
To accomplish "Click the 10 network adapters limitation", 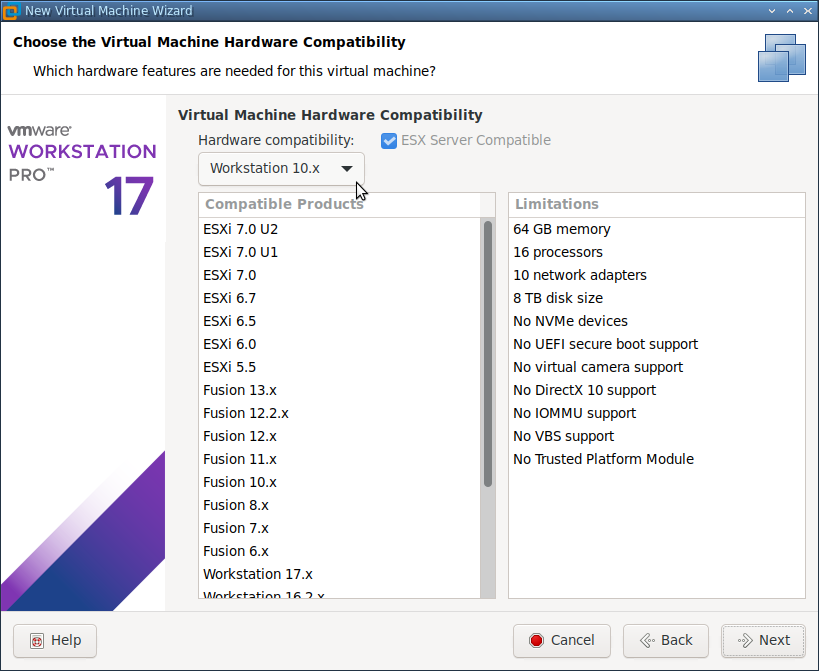I will pyautogui.click(x=657, y=275).
